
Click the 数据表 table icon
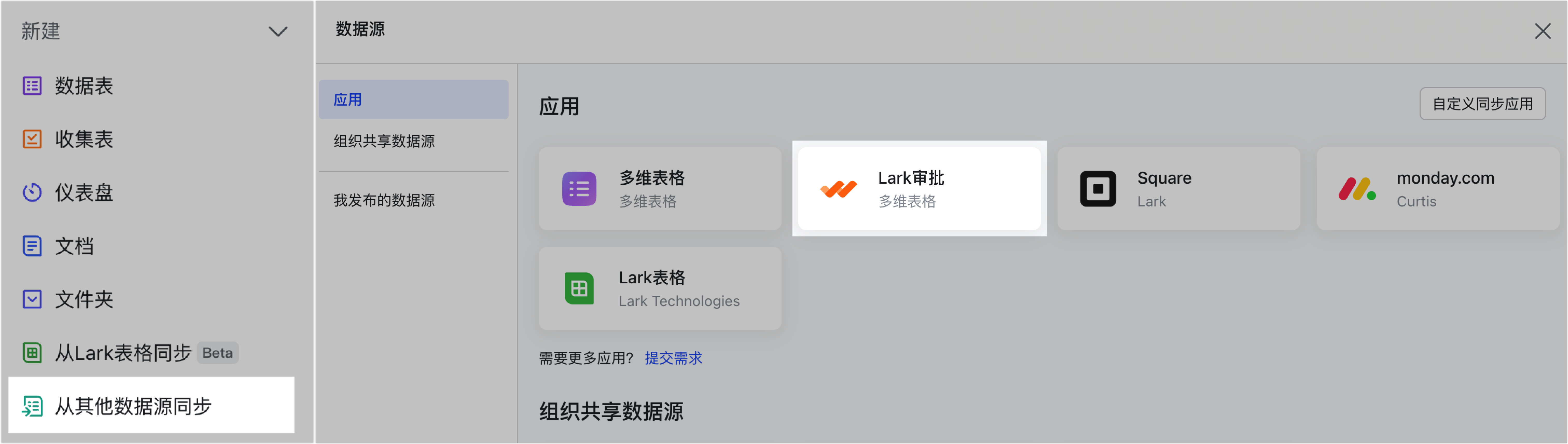pos(32,86)
